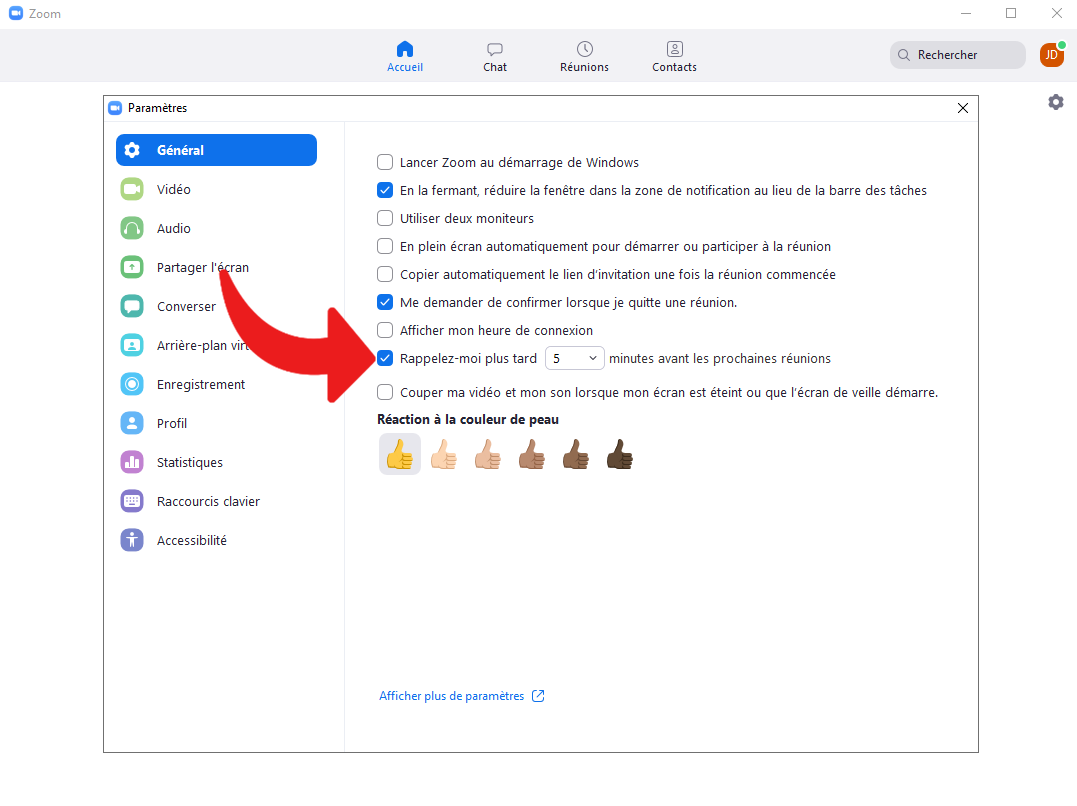Uncheck Me demander de confirmer lorsque je quitte
1077x806 pixels.
pyautogui.click(x=385, y=302)
